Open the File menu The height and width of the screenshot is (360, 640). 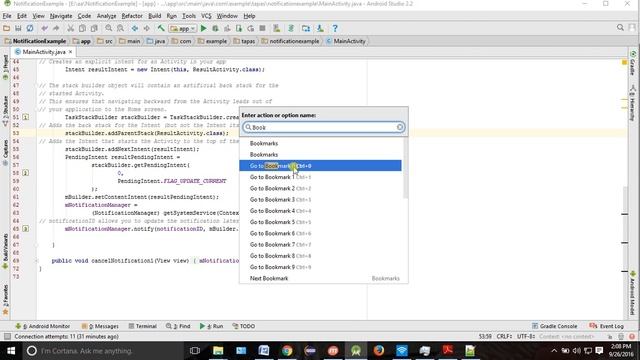point(7,16)
